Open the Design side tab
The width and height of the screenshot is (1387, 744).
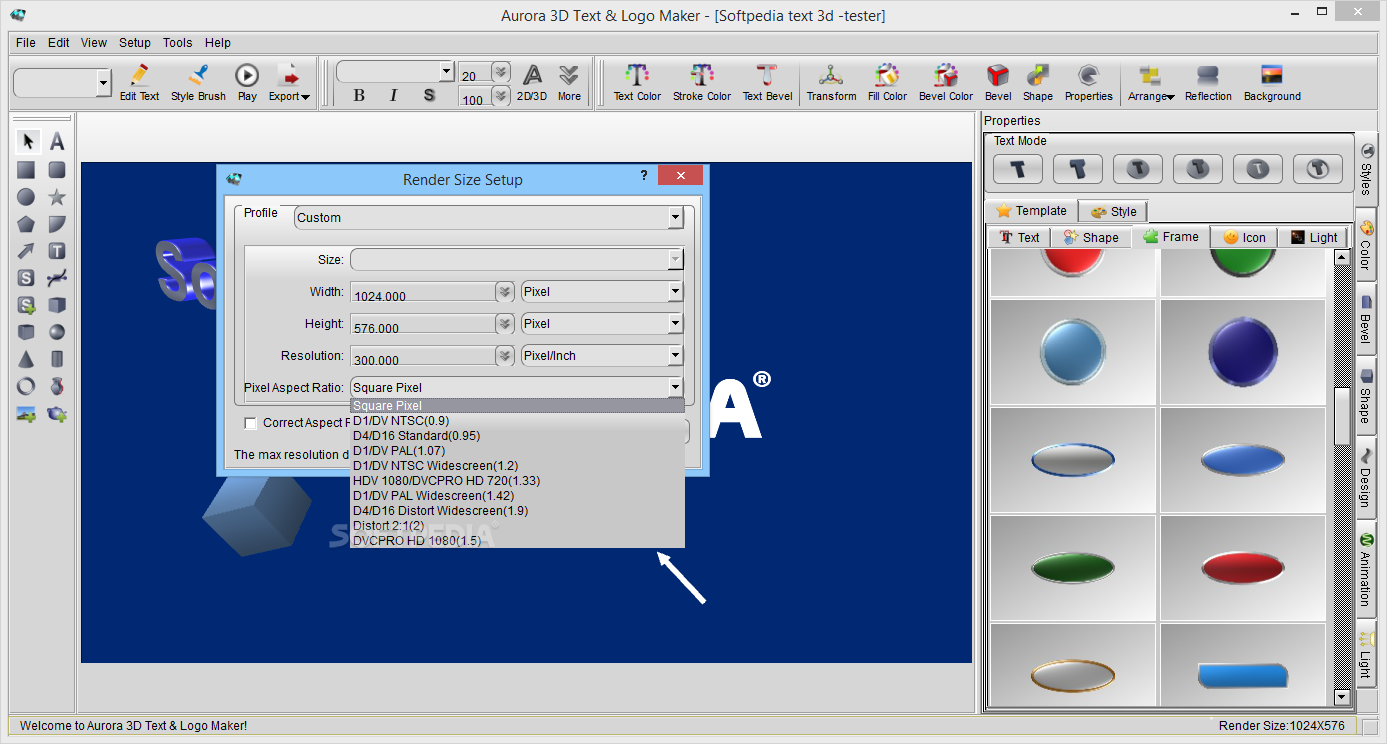tap(1366, 476)
